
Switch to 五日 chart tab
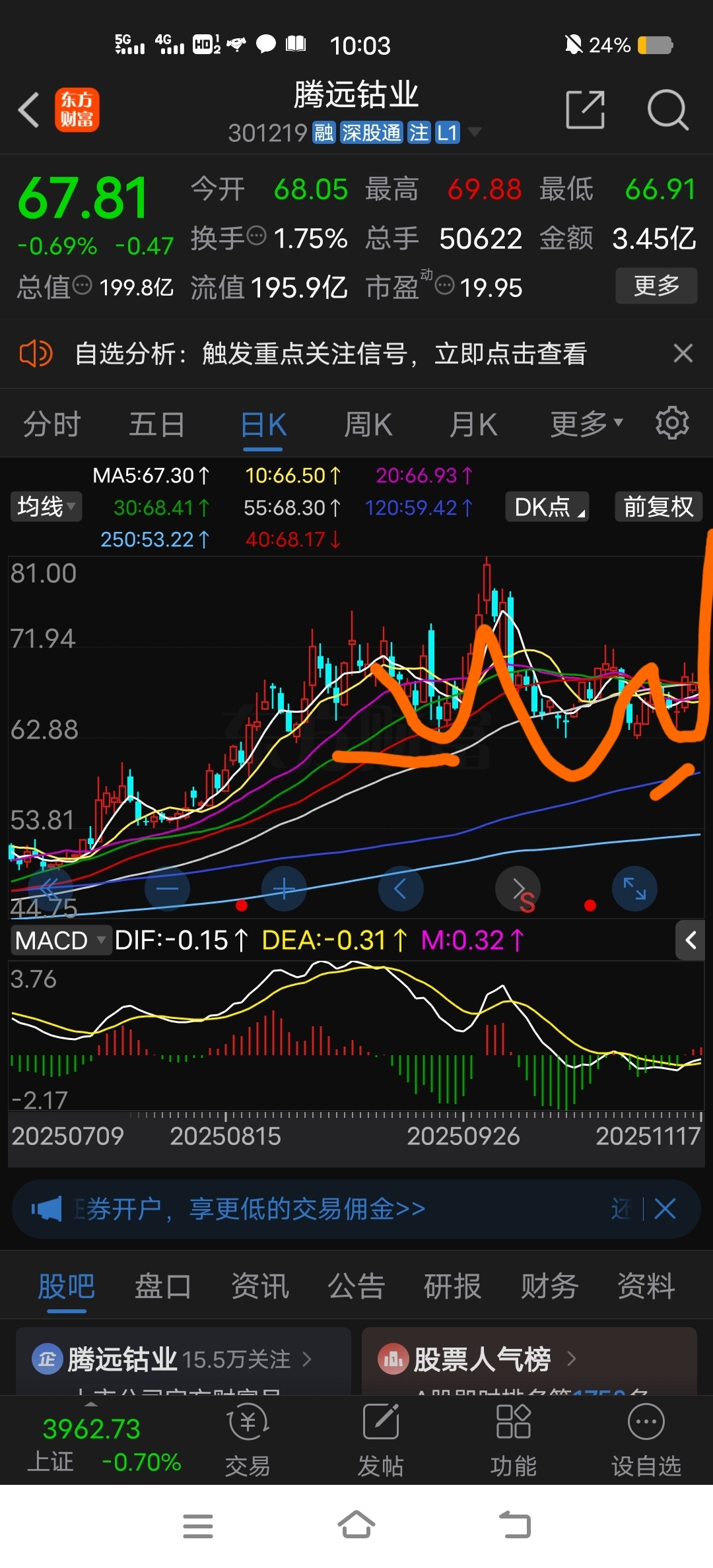click(156, 424)
